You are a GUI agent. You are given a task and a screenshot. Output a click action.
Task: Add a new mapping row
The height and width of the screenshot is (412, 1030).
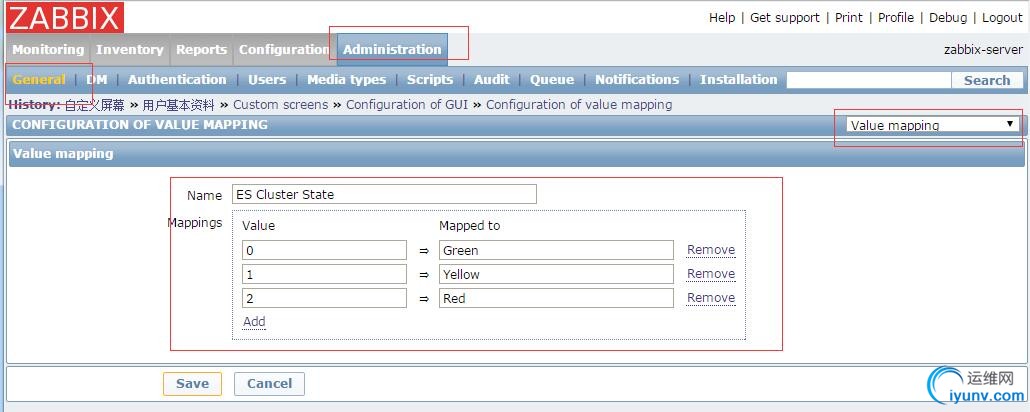point(254,321)
